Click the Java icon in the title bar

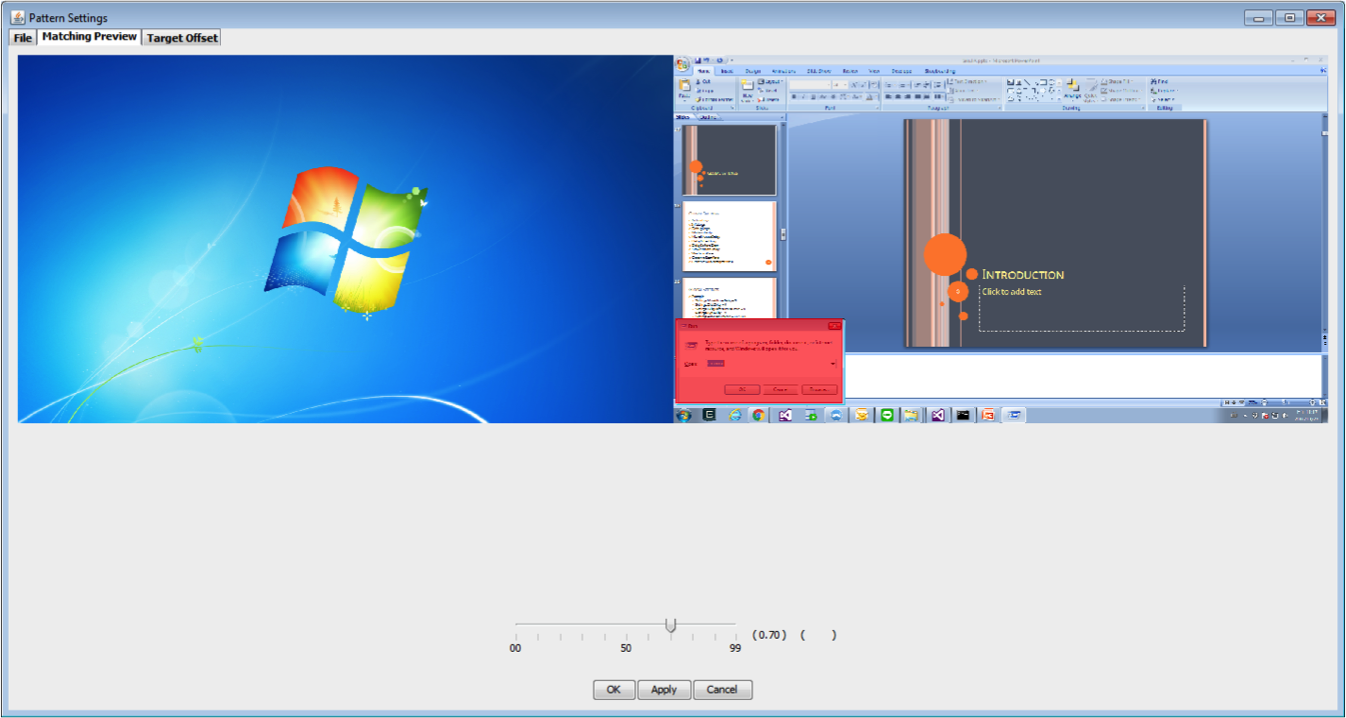click(x=17, y=18)
